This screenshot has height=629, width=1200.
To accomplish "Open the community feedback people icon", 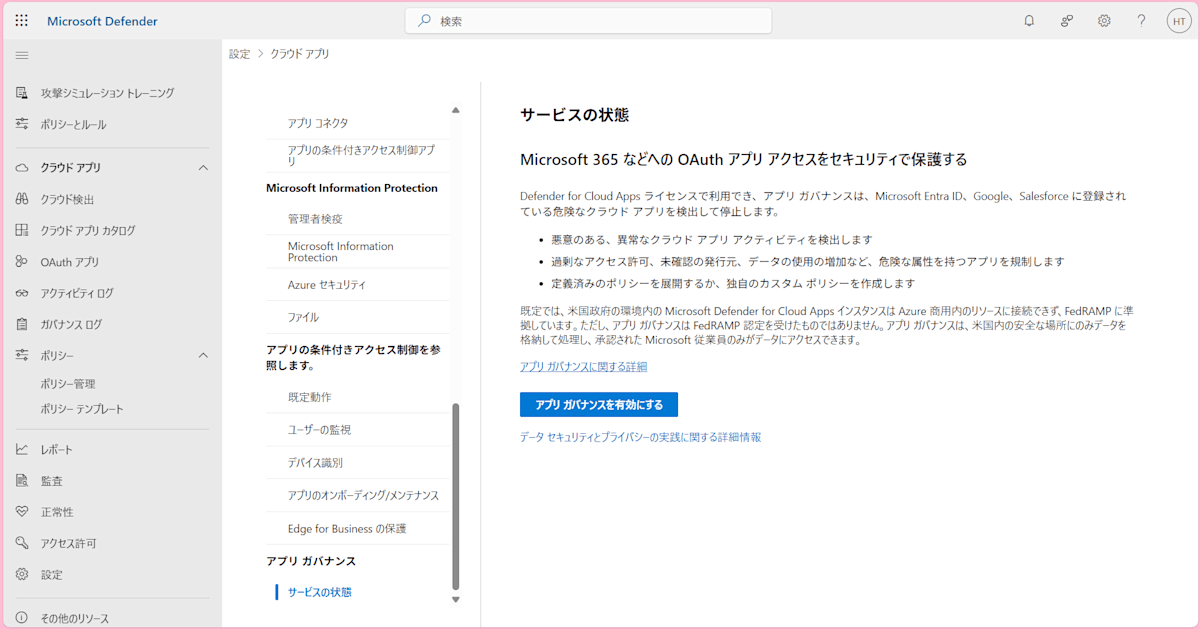I will tap(1067, 21).
